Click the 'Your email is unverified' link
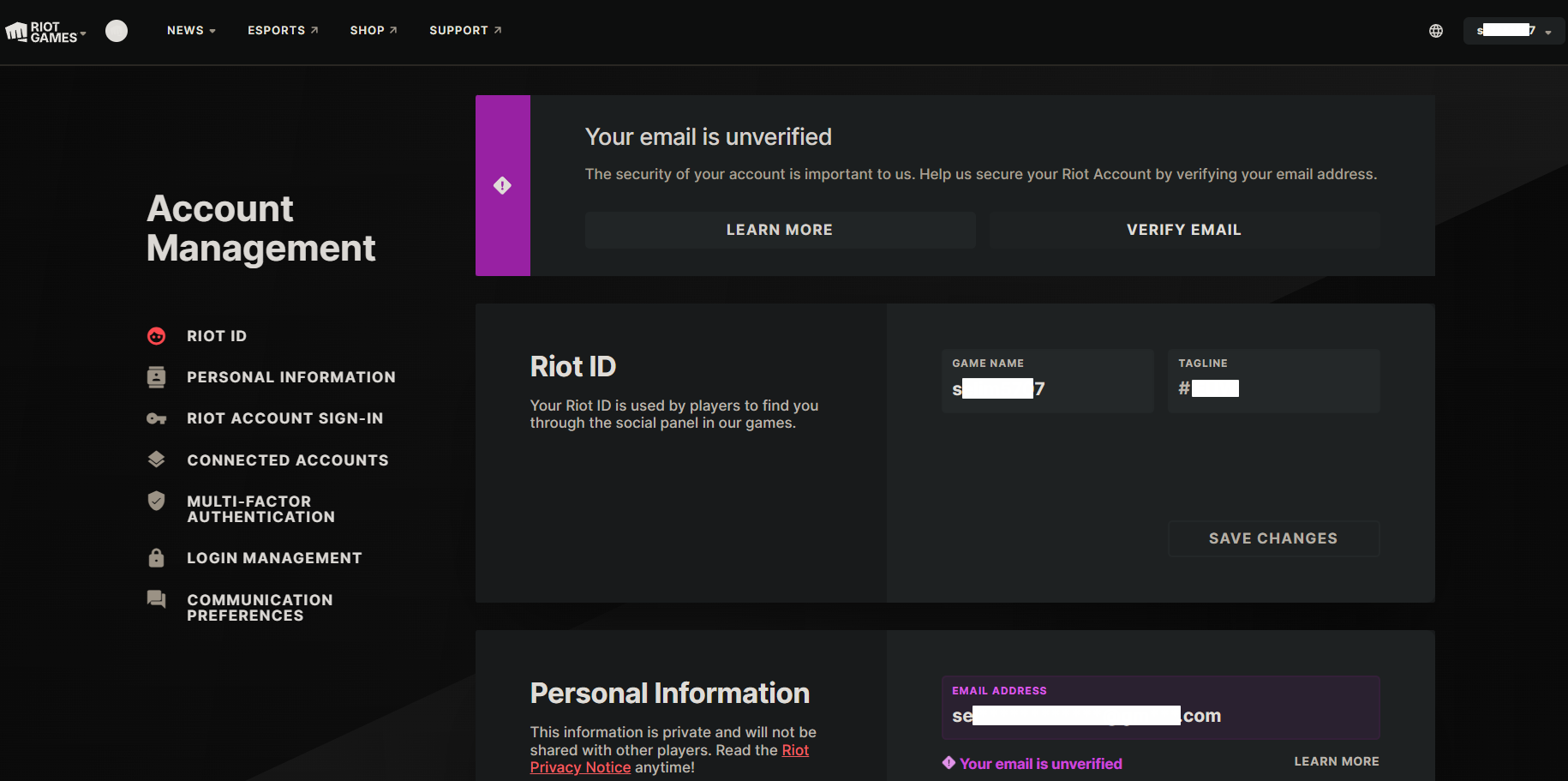Image resolution: width=1568 pixels, height=781 pixels. click(x=1041, y=764)
